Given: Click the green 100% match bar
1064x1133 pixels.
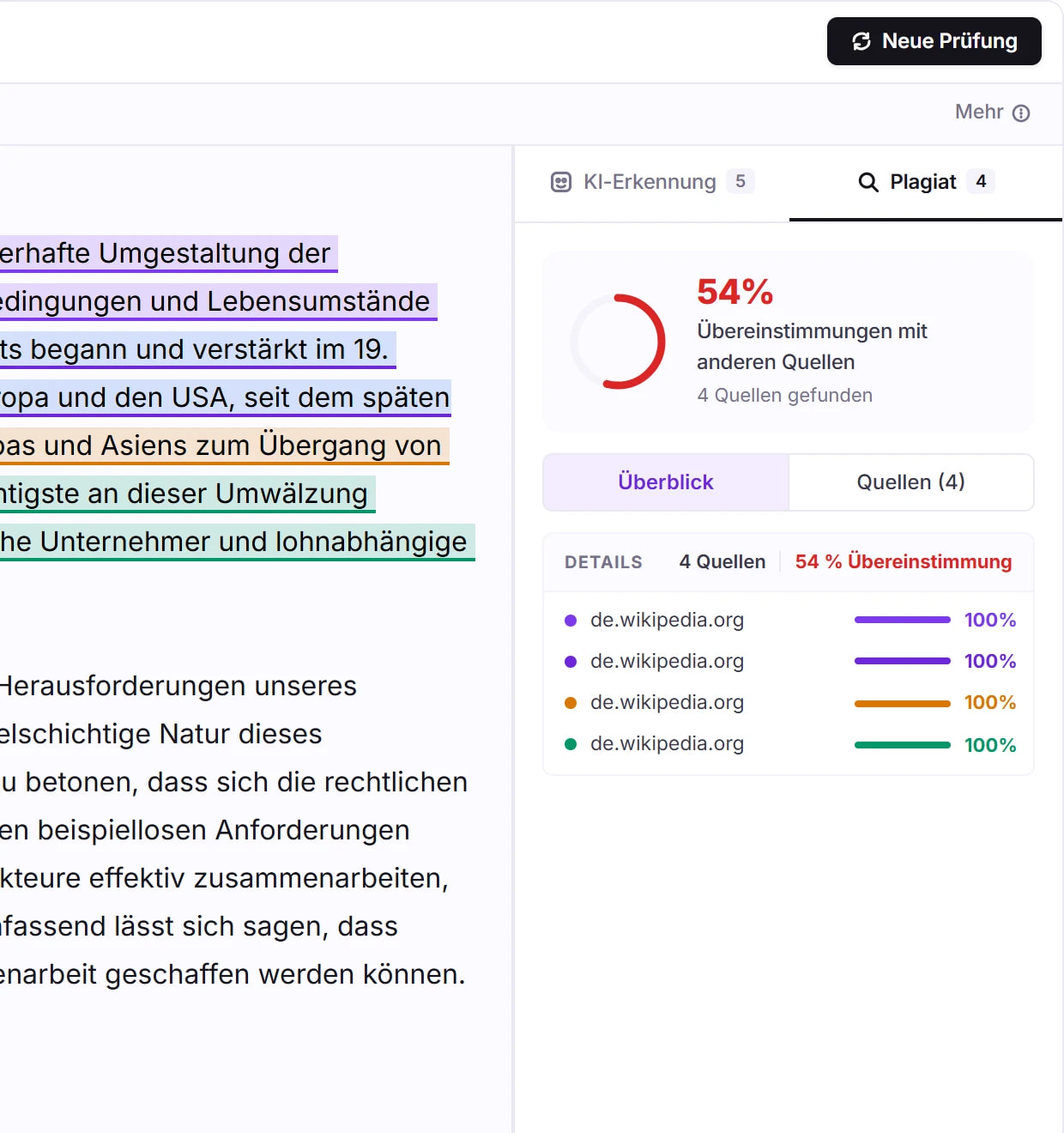Looking at the screenshot, I should pyautogui.click(x=903, y=745).
